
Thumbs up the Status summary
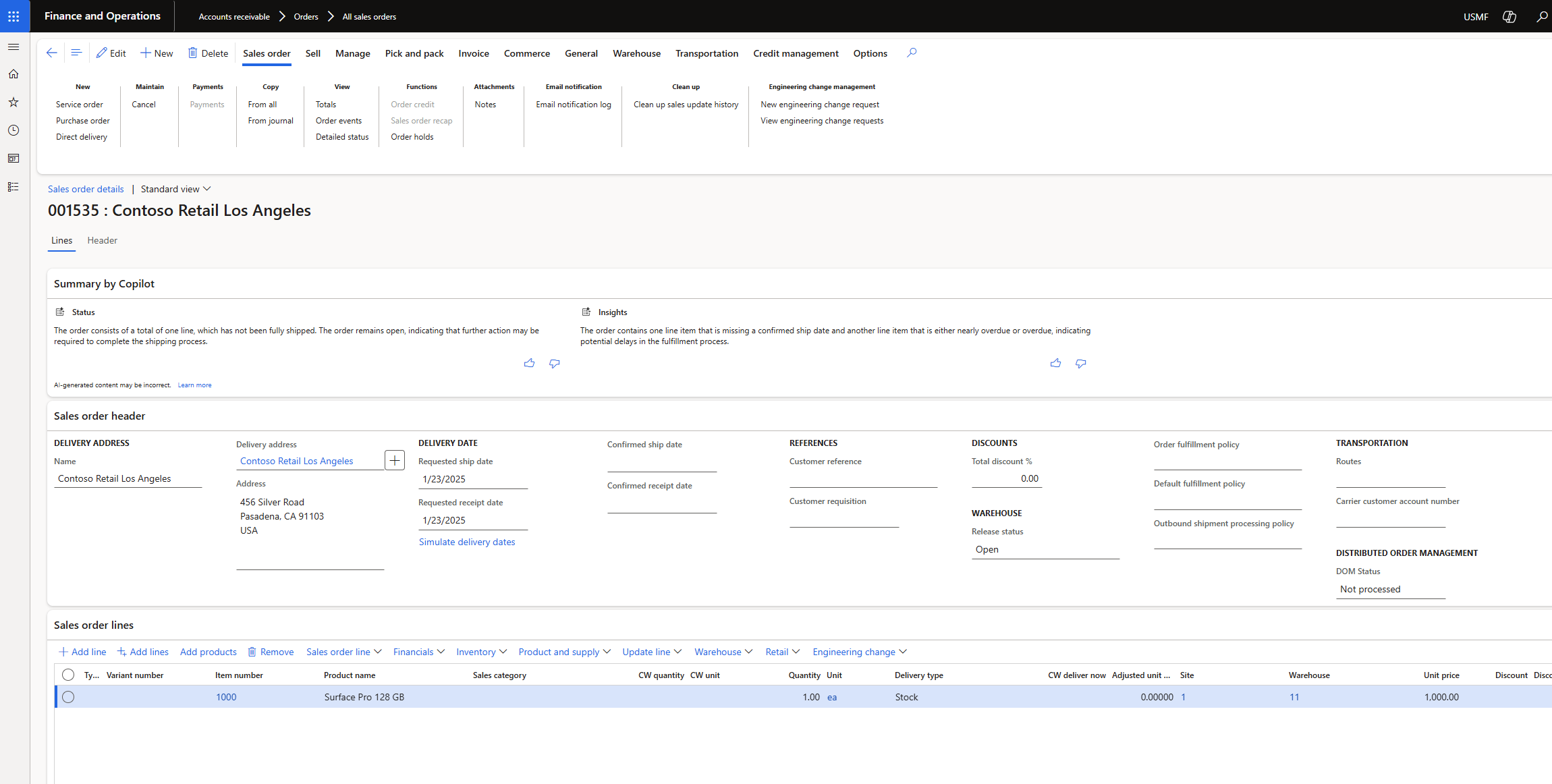[x=529, y=364]
